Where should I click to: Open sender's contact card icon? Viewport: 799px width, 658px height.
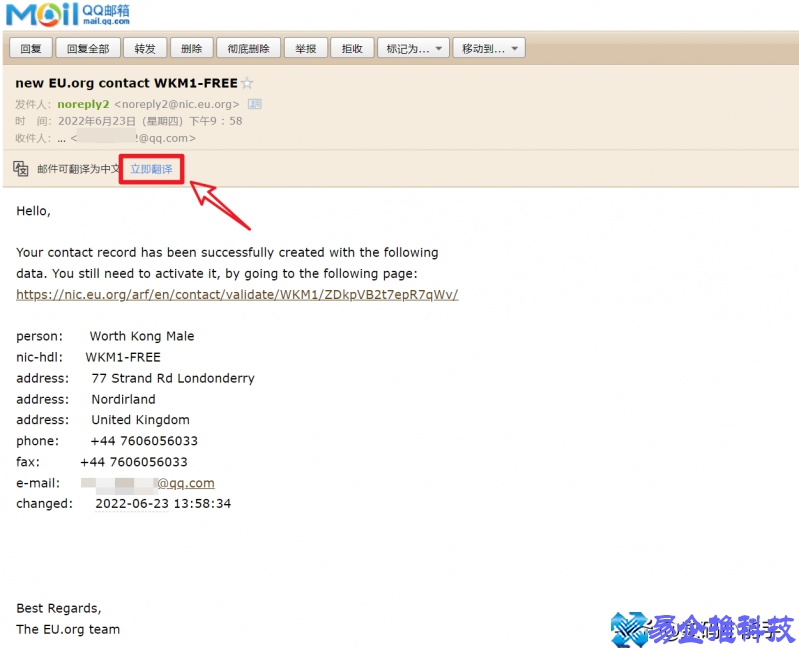[x=255, y=104]
